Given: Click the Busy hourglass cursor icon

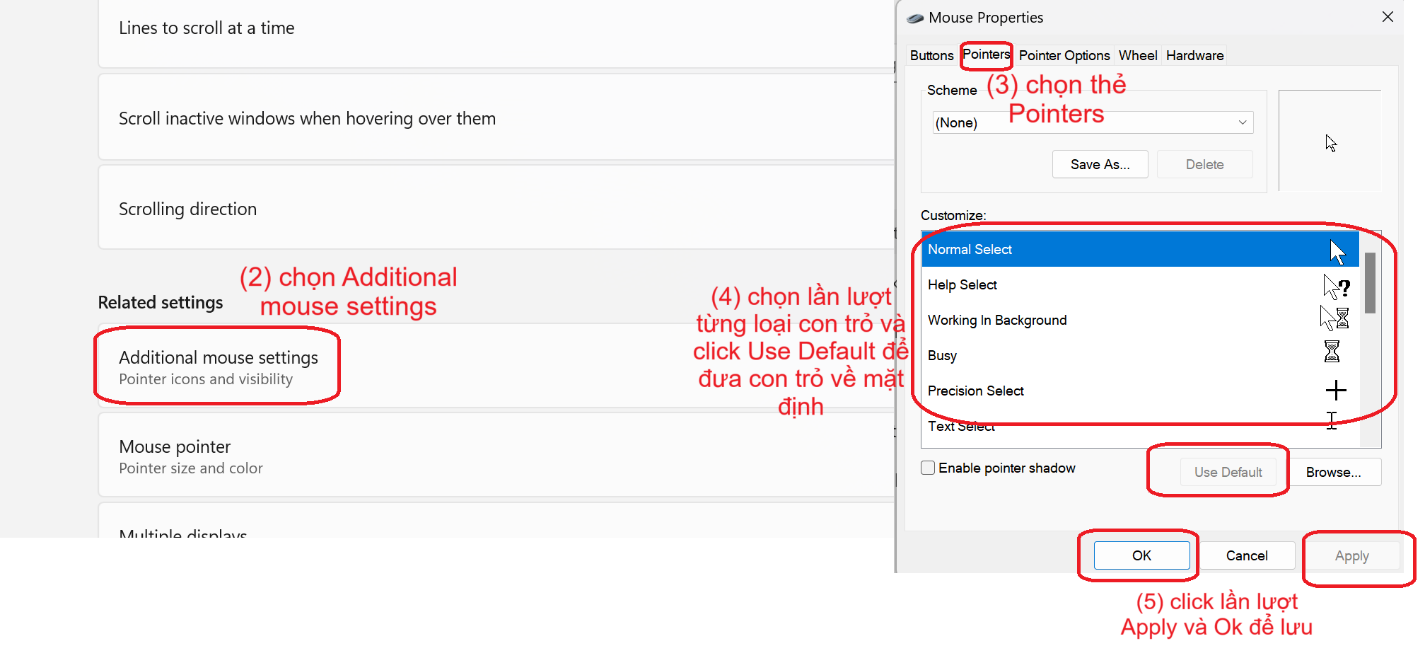Looking at the screenshot, I should tap(1332, 351).
